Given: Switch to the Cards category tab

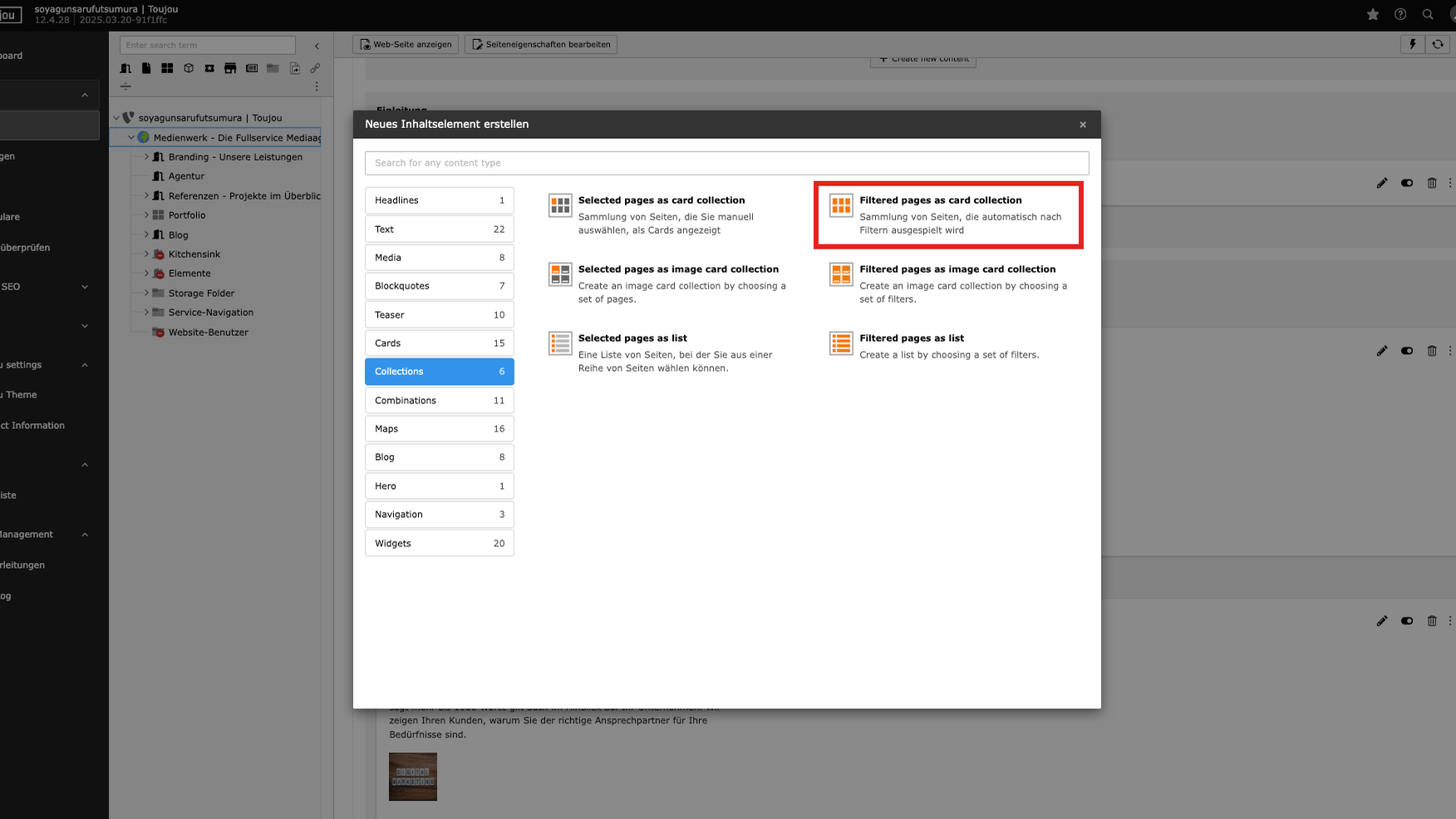Looking at the screenshot, I should [x=439, y=343].
